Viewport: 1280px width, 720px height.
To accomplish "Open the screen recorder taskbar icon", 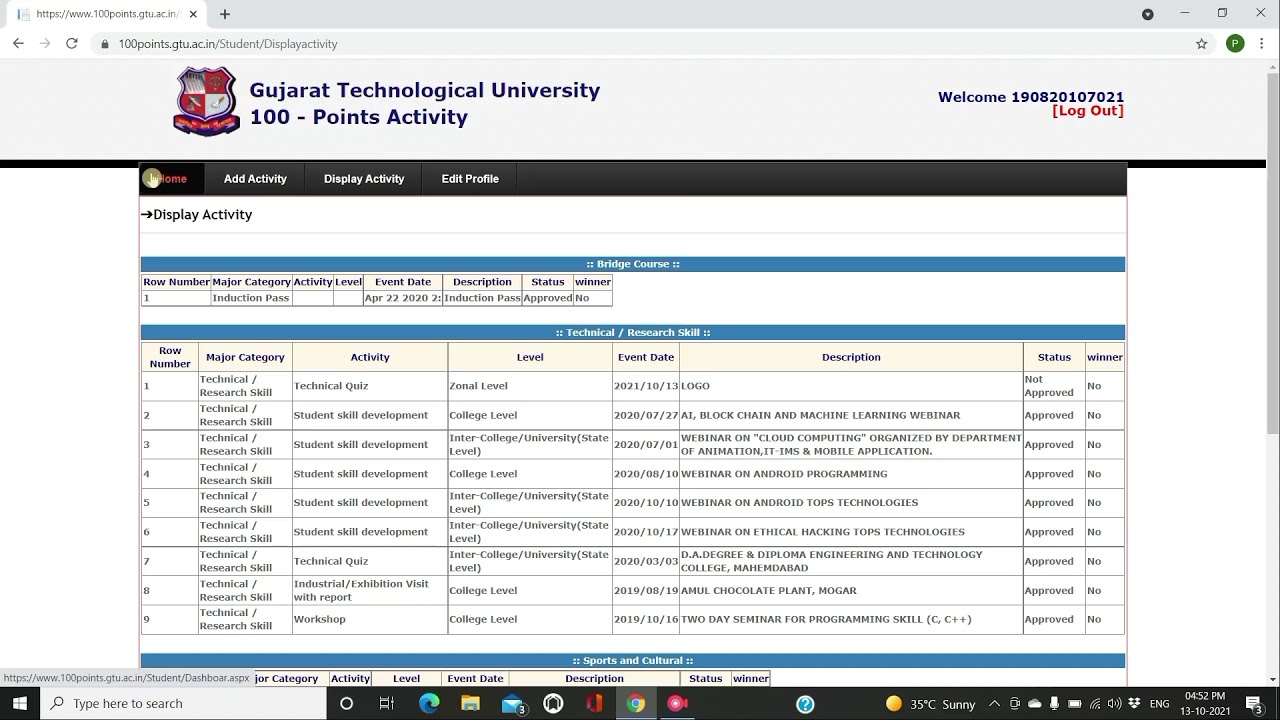I will 677,703.
